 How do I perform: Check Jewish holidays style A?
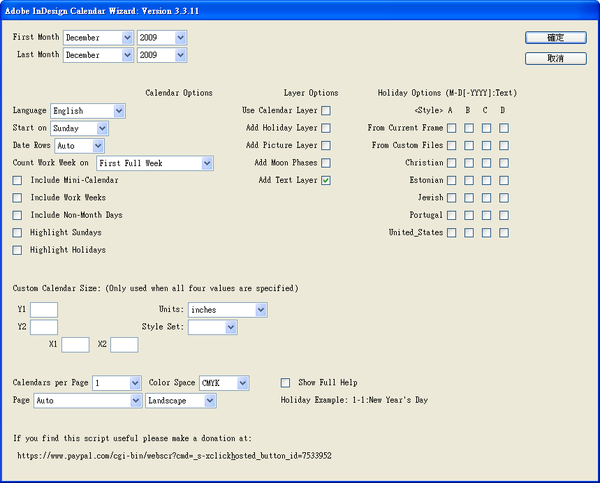click(452, 198)
